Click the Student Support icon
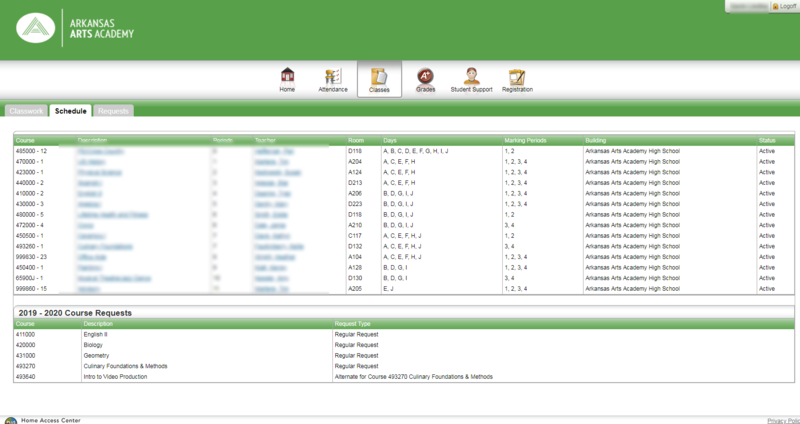 pyautogui.click(x=470, y=79)
